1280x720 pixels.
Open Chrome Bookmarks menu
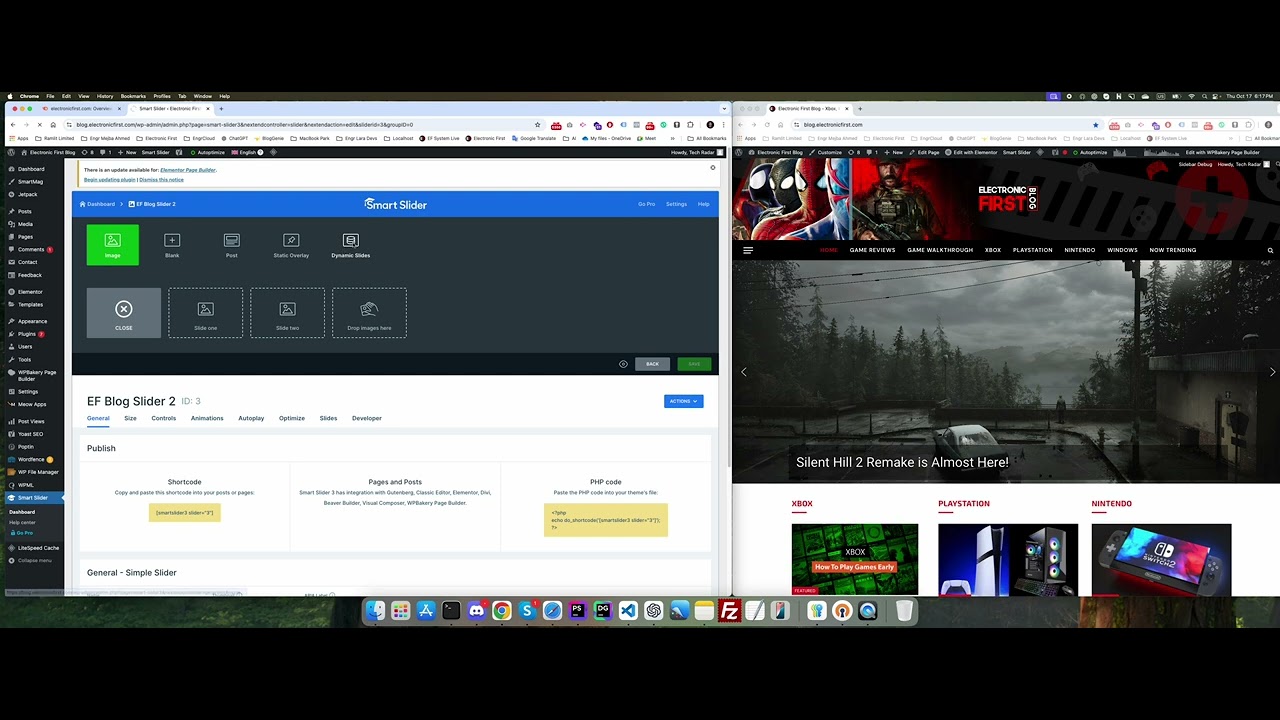(x=133, y=96)
